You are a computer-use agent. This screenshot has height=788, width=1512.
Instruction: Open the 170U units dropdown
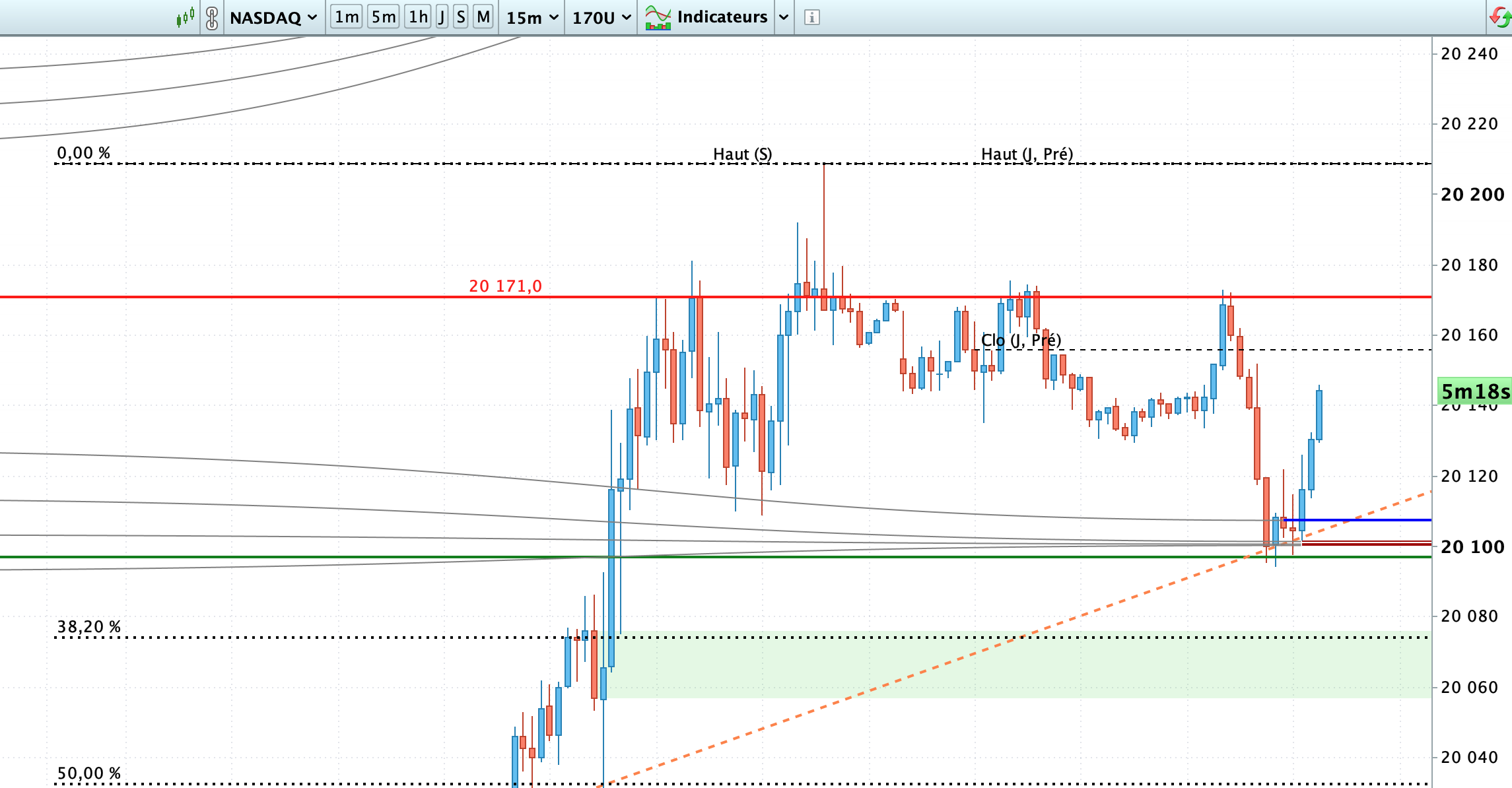(601, 18)
